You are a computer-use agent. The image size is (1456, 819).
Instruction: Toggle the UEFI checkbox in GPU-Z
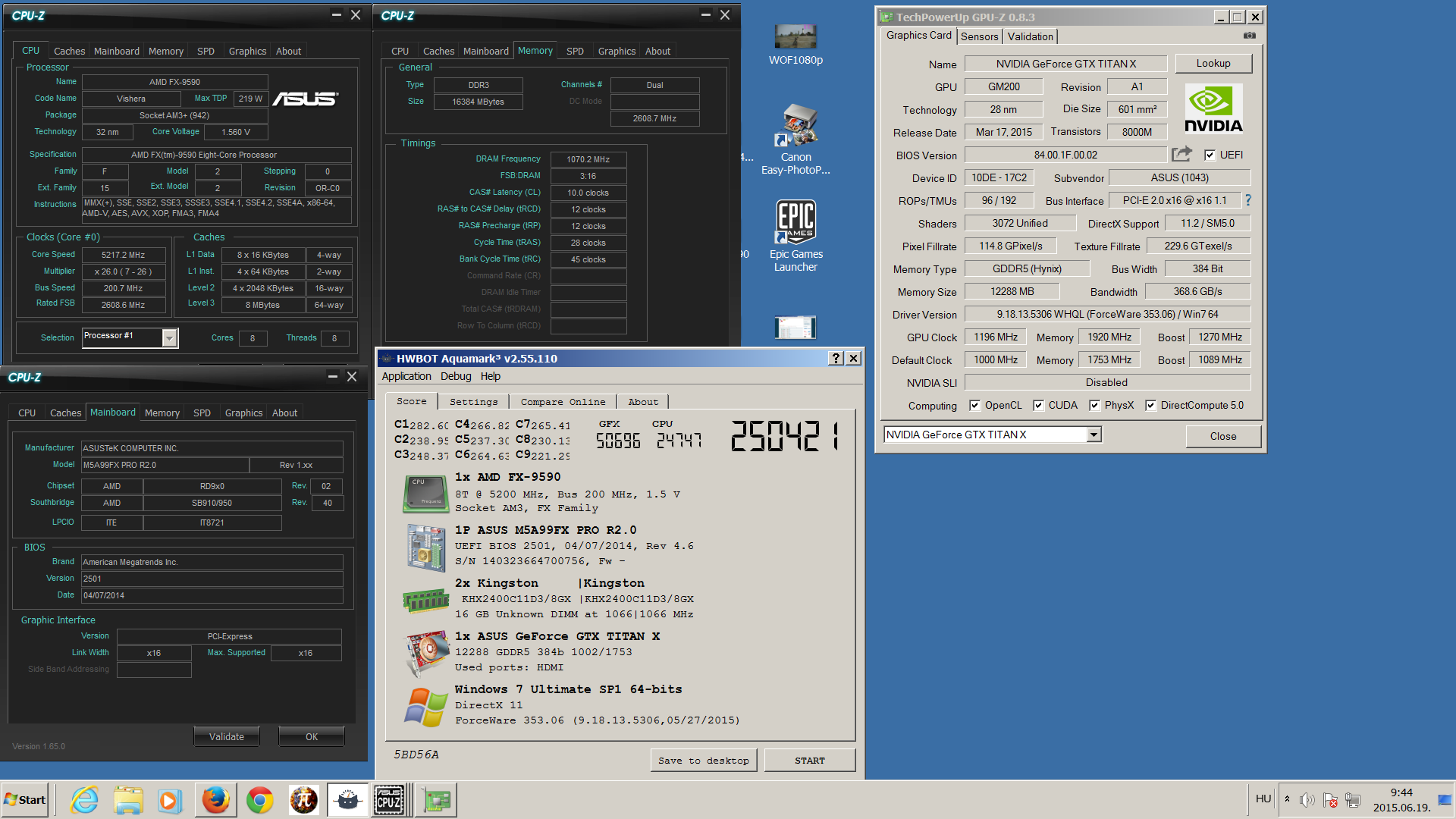tap(1210, 155)
